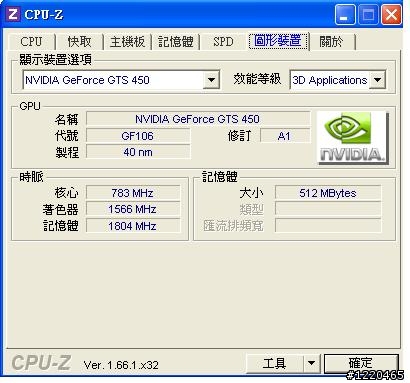The height and width of the screenshot is (383, 410).
Task: Click the 3D Applications combo box field
Action: 338,80
